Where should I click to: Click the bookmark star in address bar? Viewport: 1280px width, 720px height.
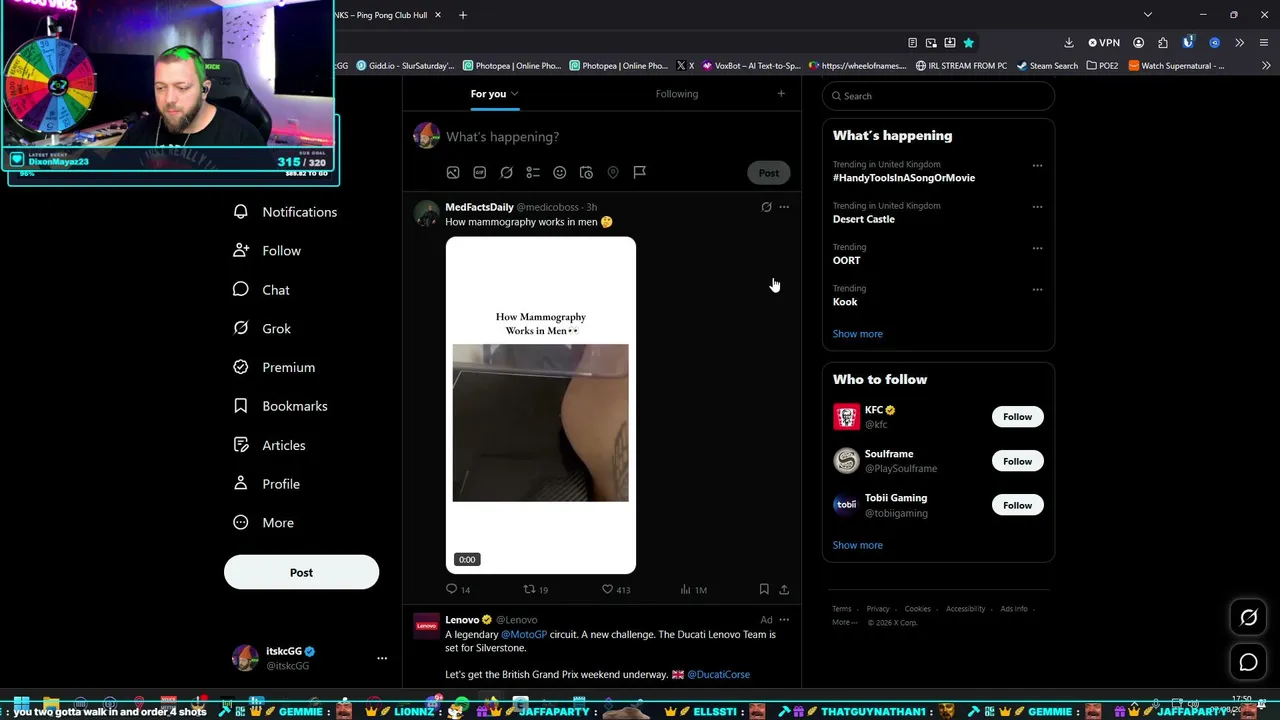[968, 43]
